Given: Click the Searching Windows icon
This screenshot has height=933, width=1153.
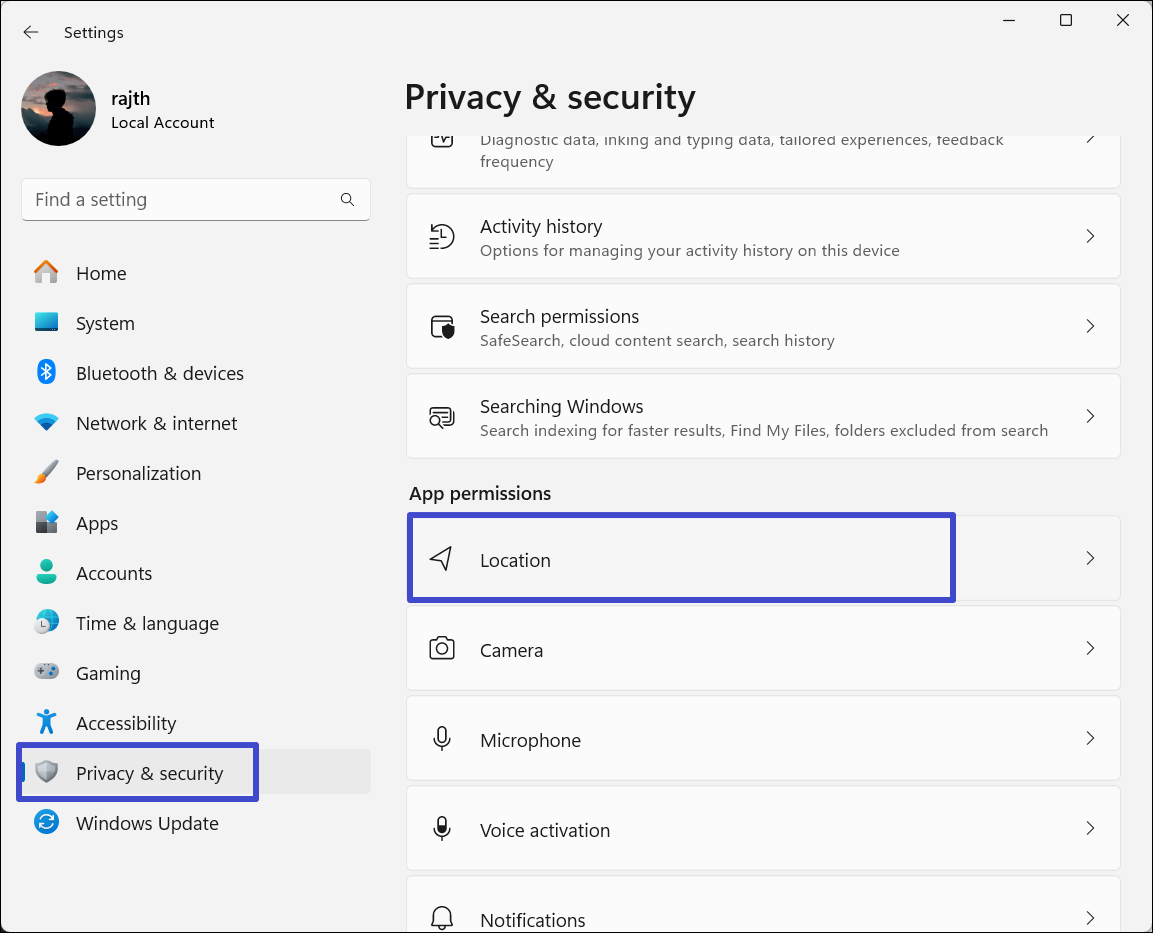Looking at the screenshot, I should (441, 417).
